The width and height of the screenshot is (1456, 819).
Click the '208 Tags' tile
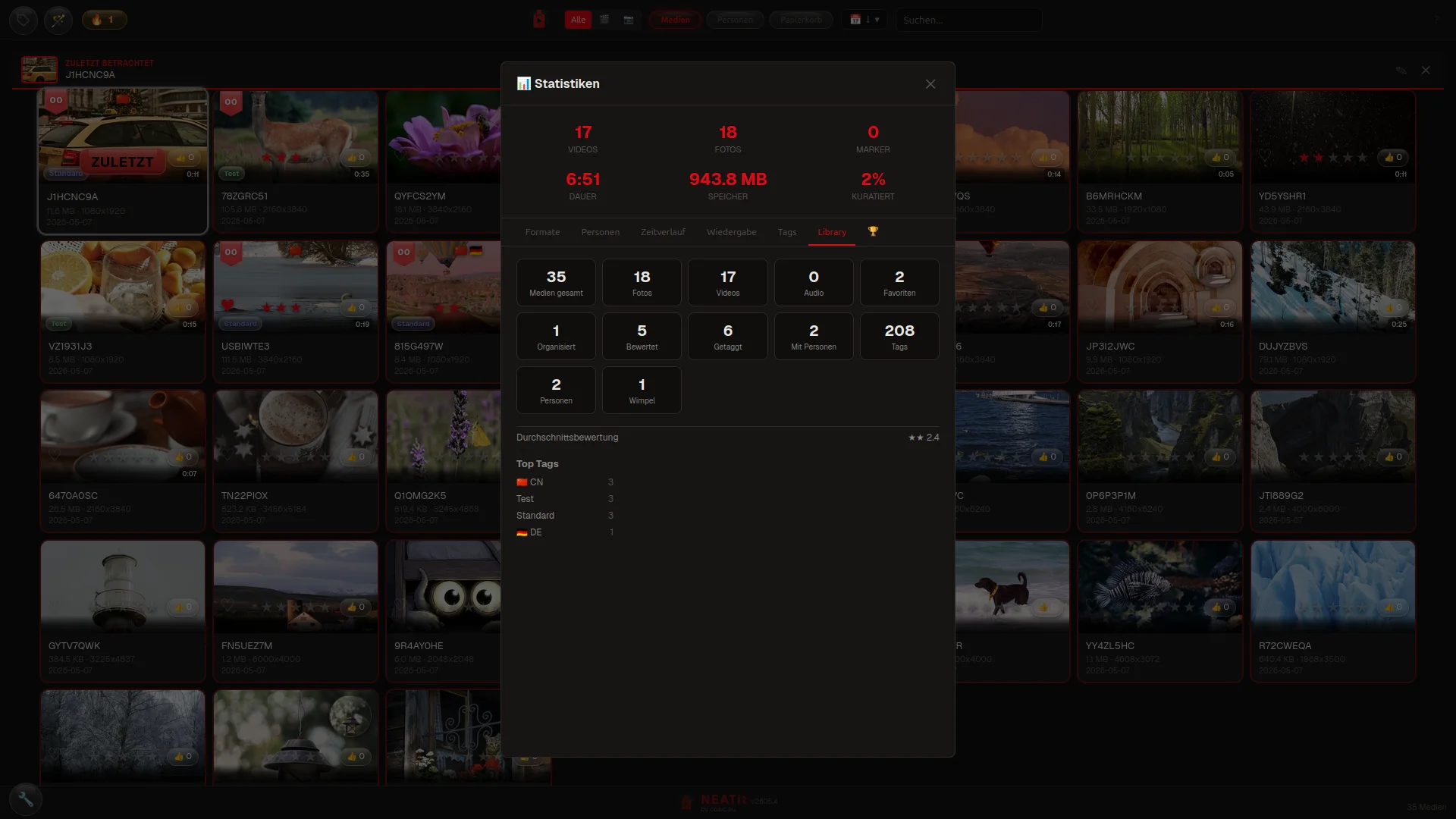click(899, 336)
